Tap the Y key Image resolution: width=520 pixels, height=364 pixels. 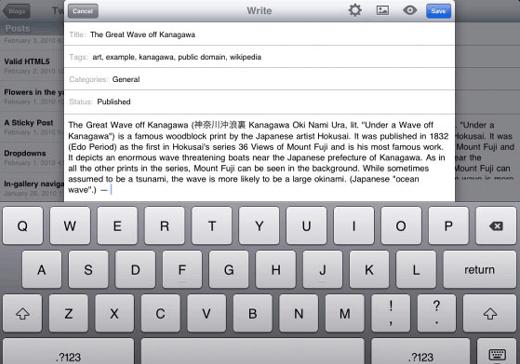coord(259,226)
